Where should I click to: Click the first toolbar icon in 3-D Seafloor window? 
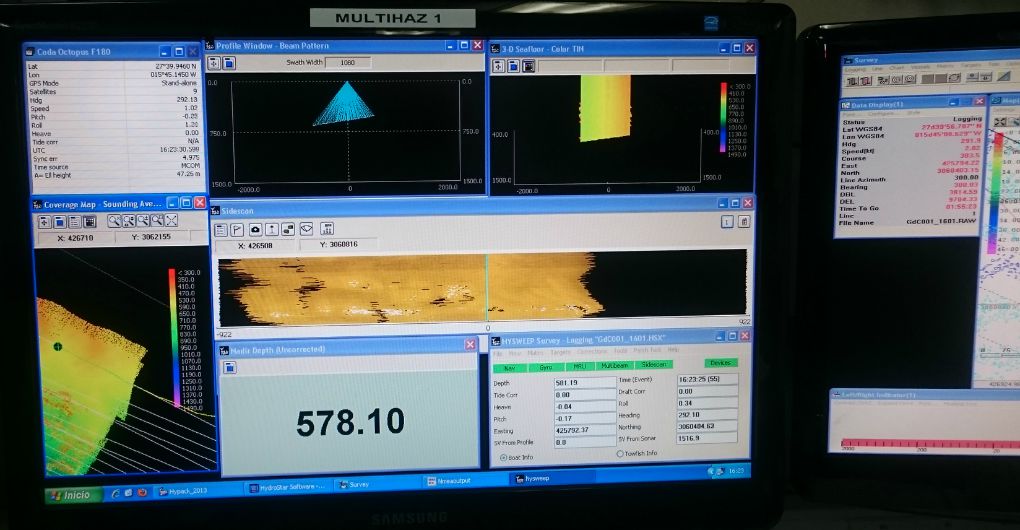497,66
